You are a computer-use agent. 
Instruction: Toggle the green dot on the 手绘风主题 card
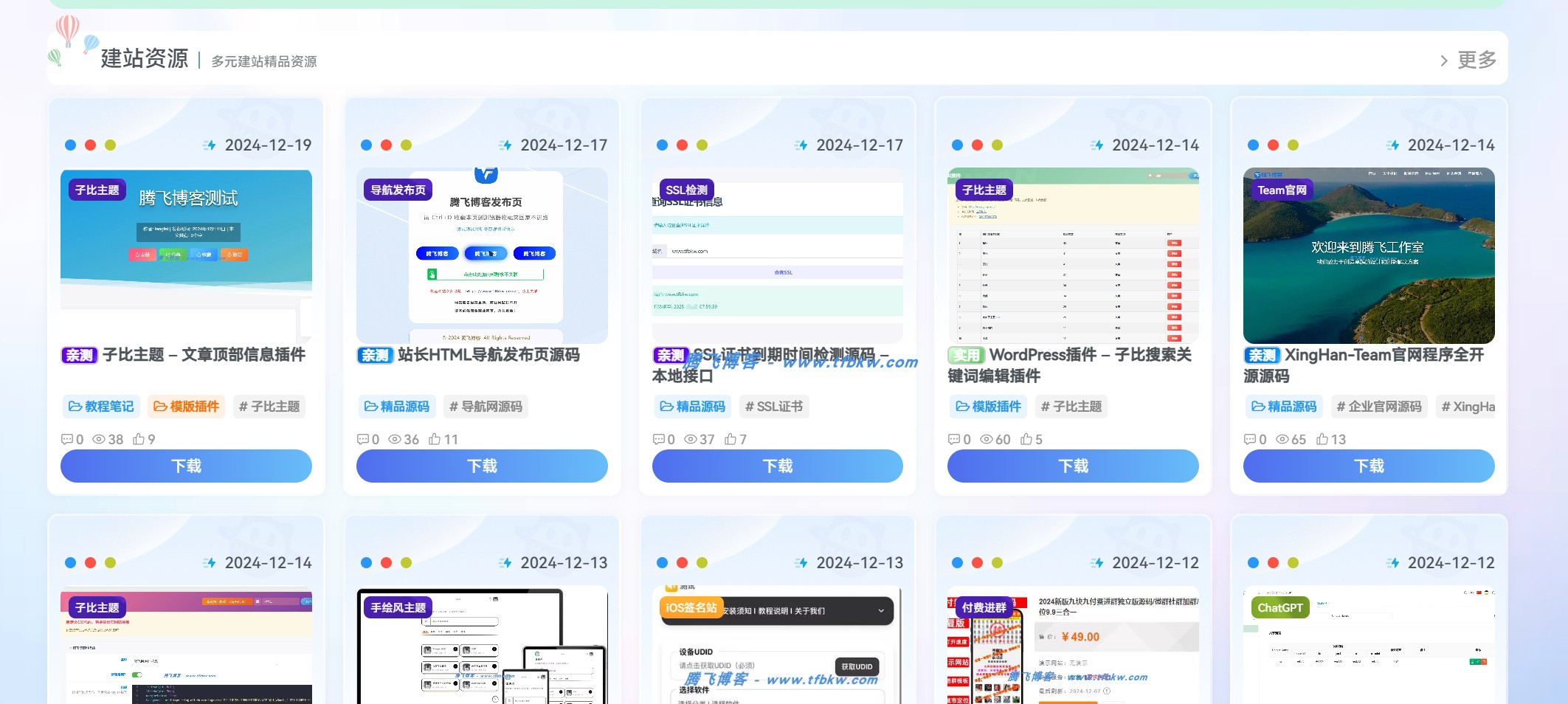tap(406, 562)
